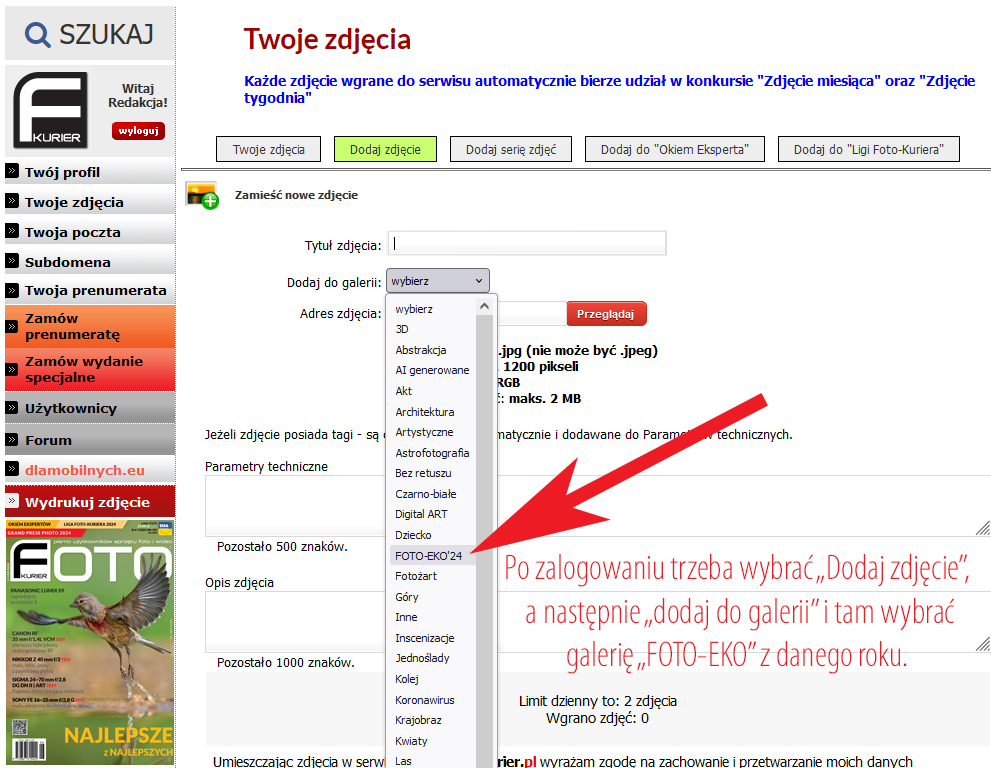This screenshot has height=768, width=991.
Task: Open the Dodaj serię zdjęć tab
Action: coord(510,150)
